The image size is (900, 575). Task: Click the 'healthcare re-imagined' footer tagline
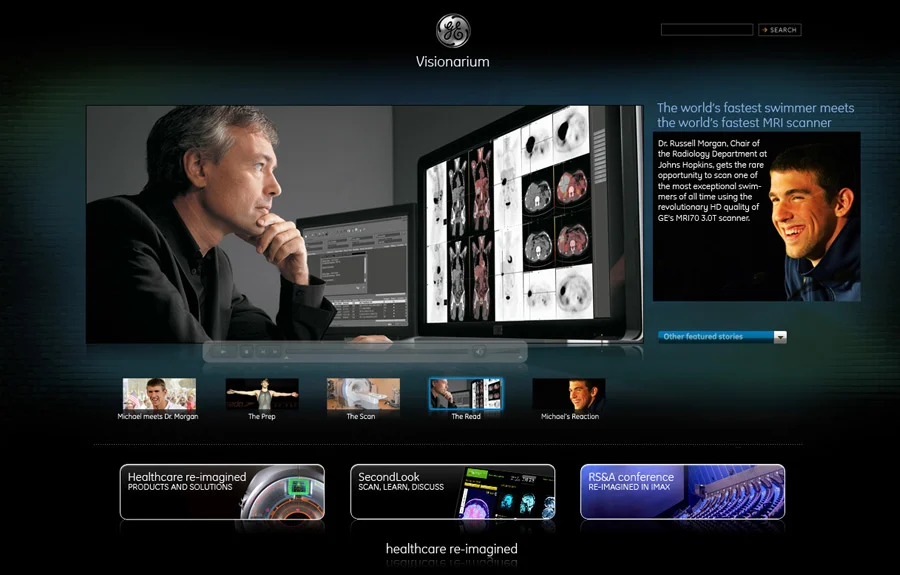pyautogui.click(x=452, y=549)
